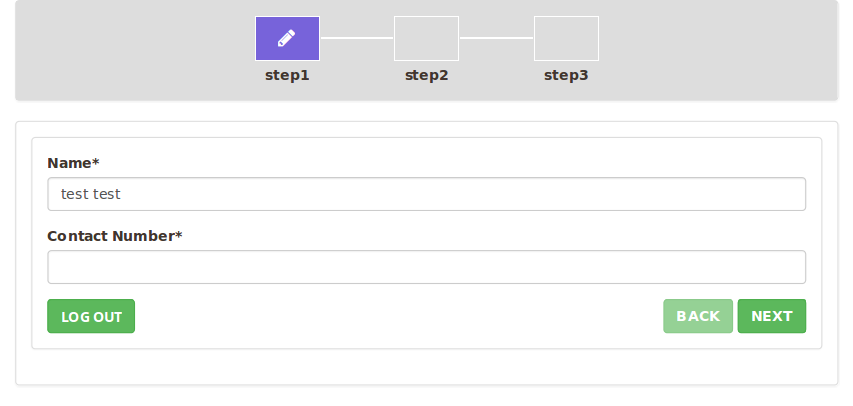This screenshot has width=853, height=406.
Task: Click the connector line between step1 and step2
Action: pyautogui.click(x=357, y=38)
